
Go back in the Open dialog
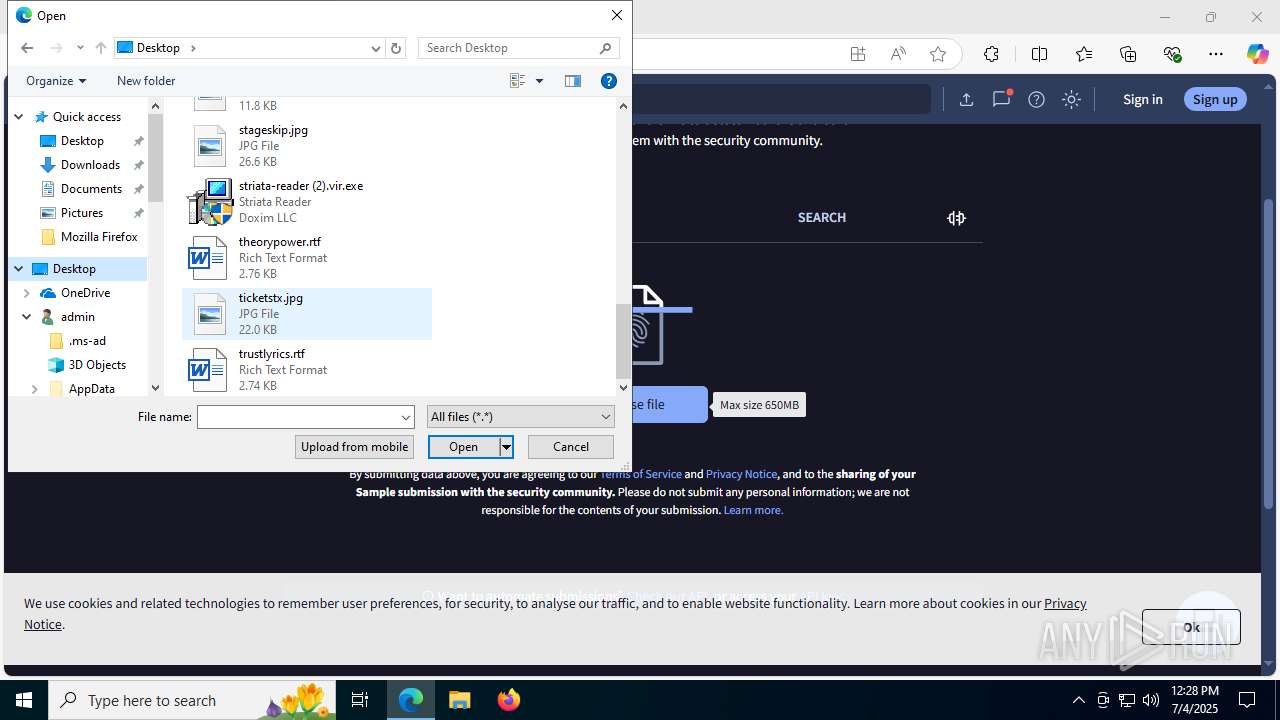click(x=27, y=48)
